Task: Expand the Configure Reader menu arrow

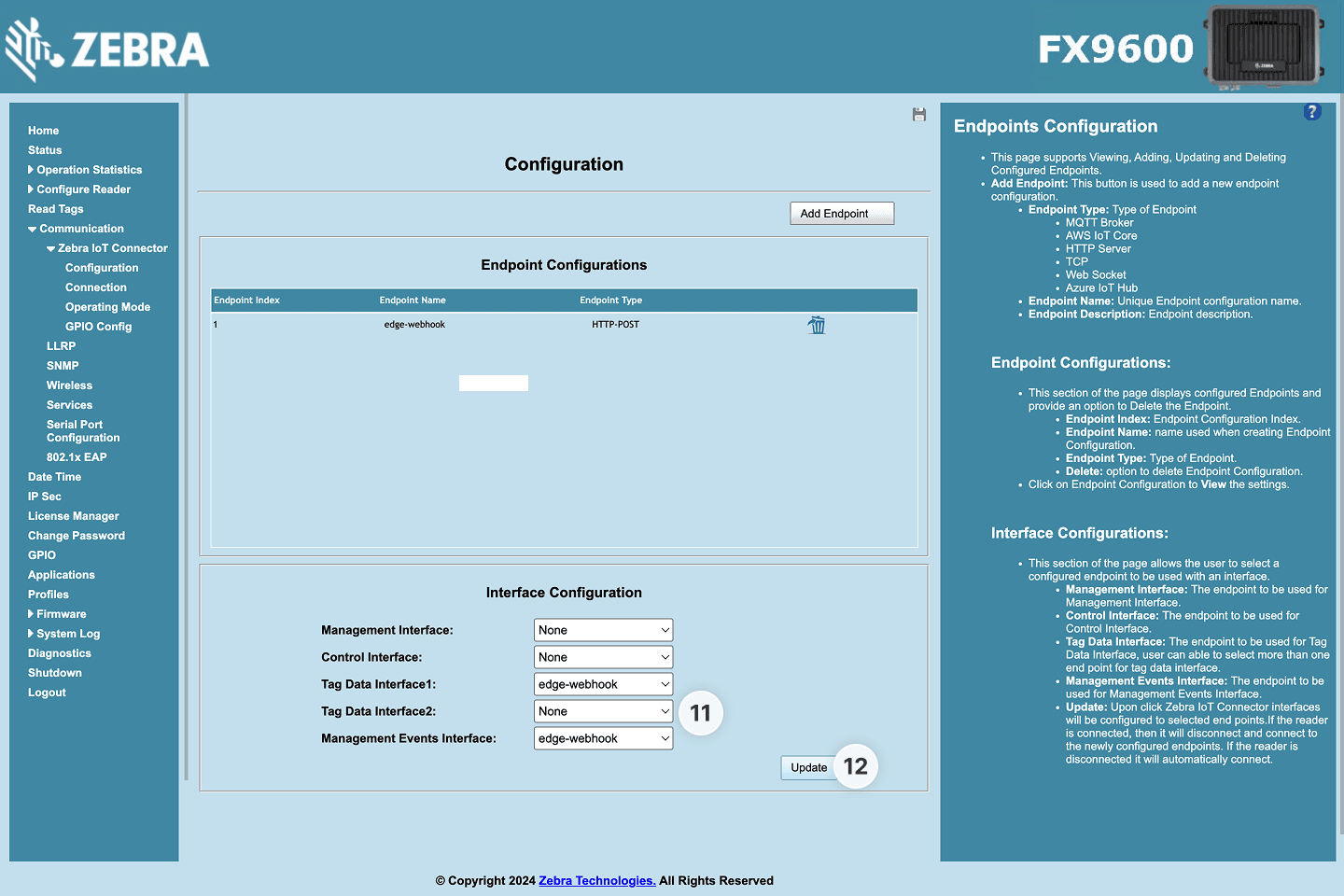Action: (x=31, y=189)
